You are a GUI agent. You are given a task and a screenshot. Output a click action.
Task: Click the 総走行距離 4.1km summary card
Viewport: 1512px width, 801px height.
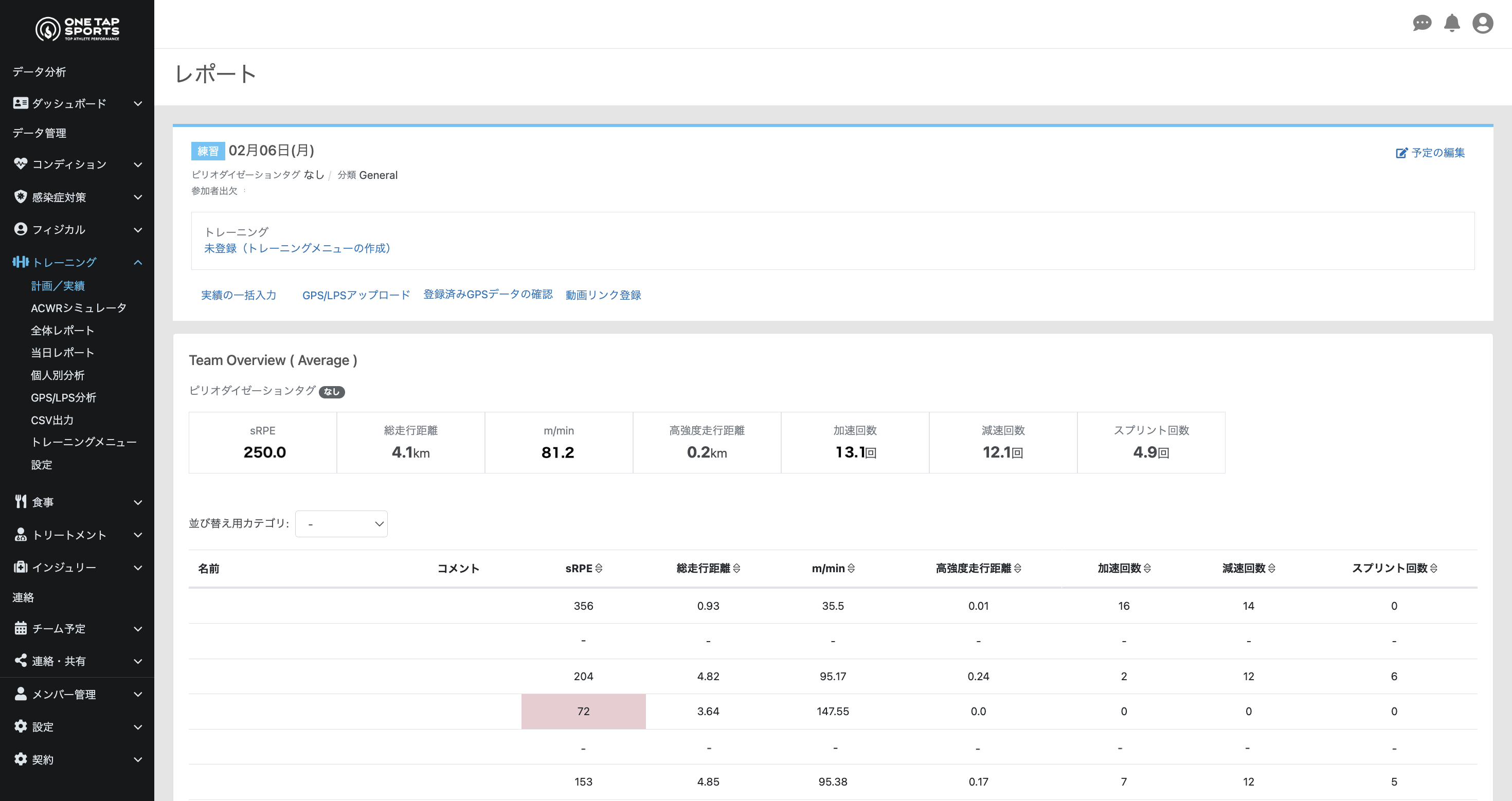tap(411, 443)
